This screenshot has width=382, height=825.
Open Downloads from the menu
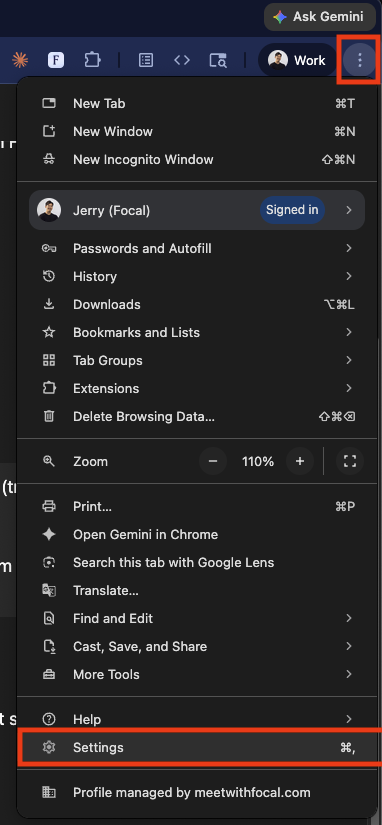point(198,304)
